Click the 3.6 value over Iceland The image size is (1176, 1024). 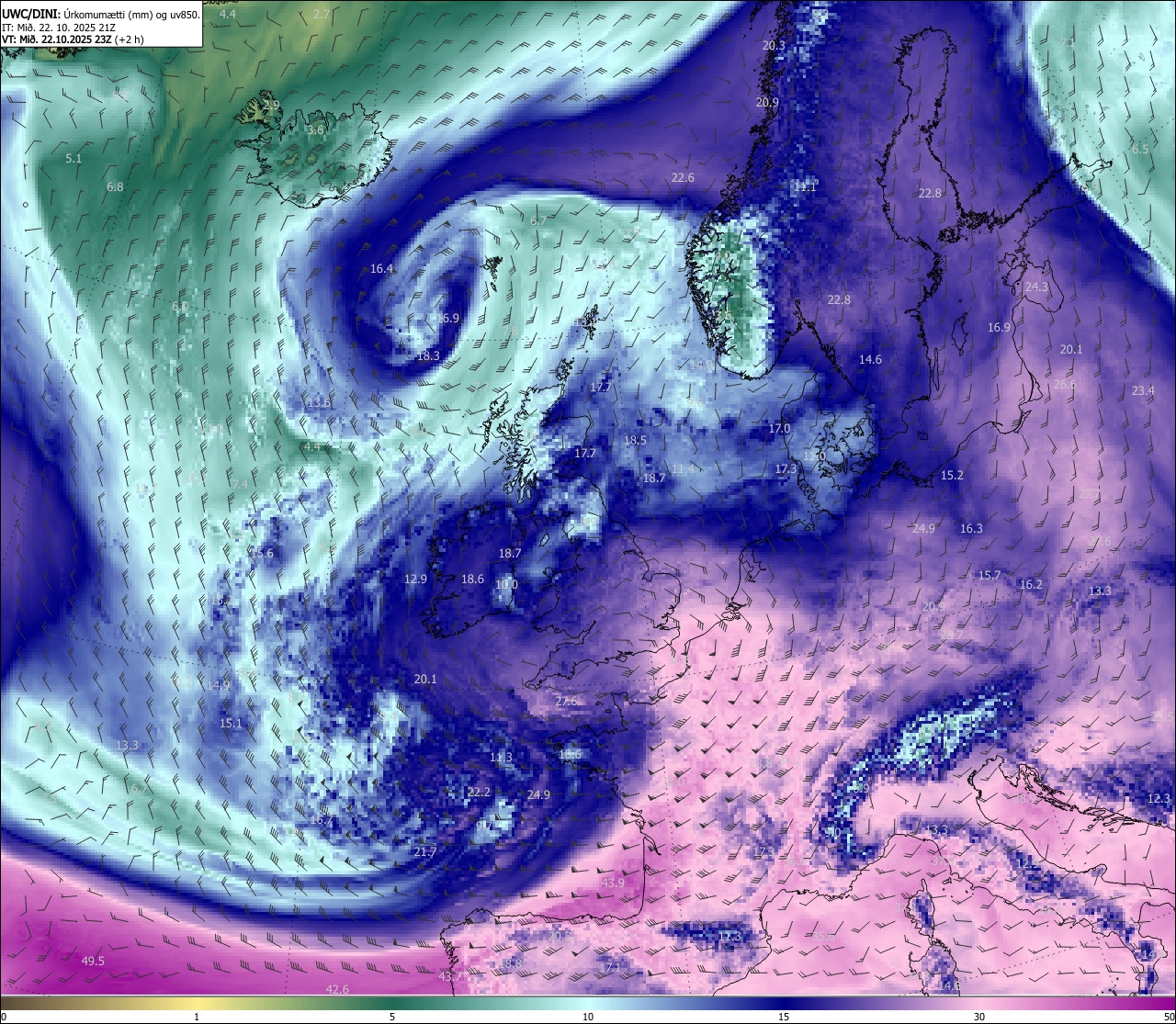(x=315, y=130)
